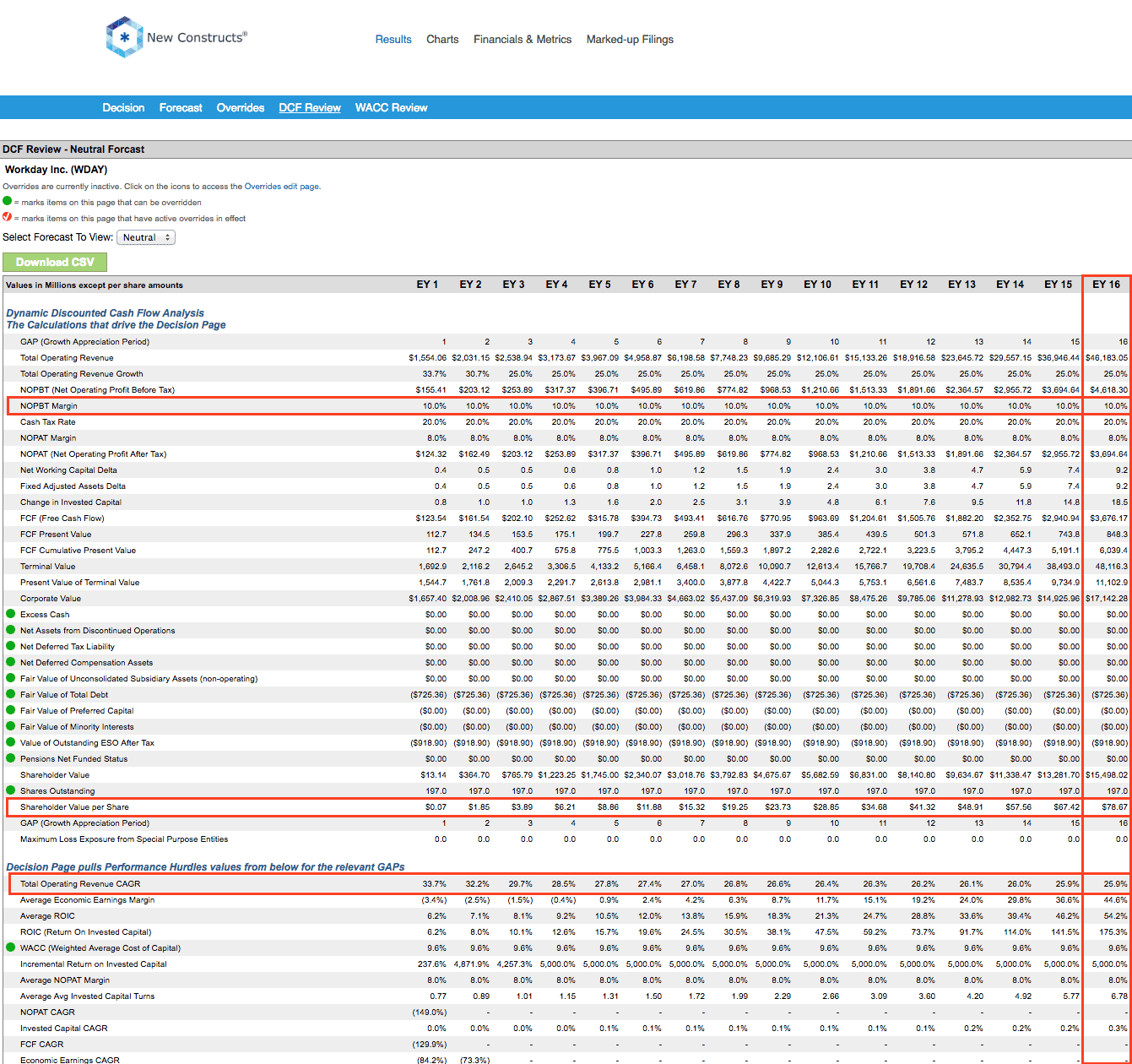Click override dot for Fair Value of Total Debt
Screen dimensions: 1132x1064
tap(10, 694)
